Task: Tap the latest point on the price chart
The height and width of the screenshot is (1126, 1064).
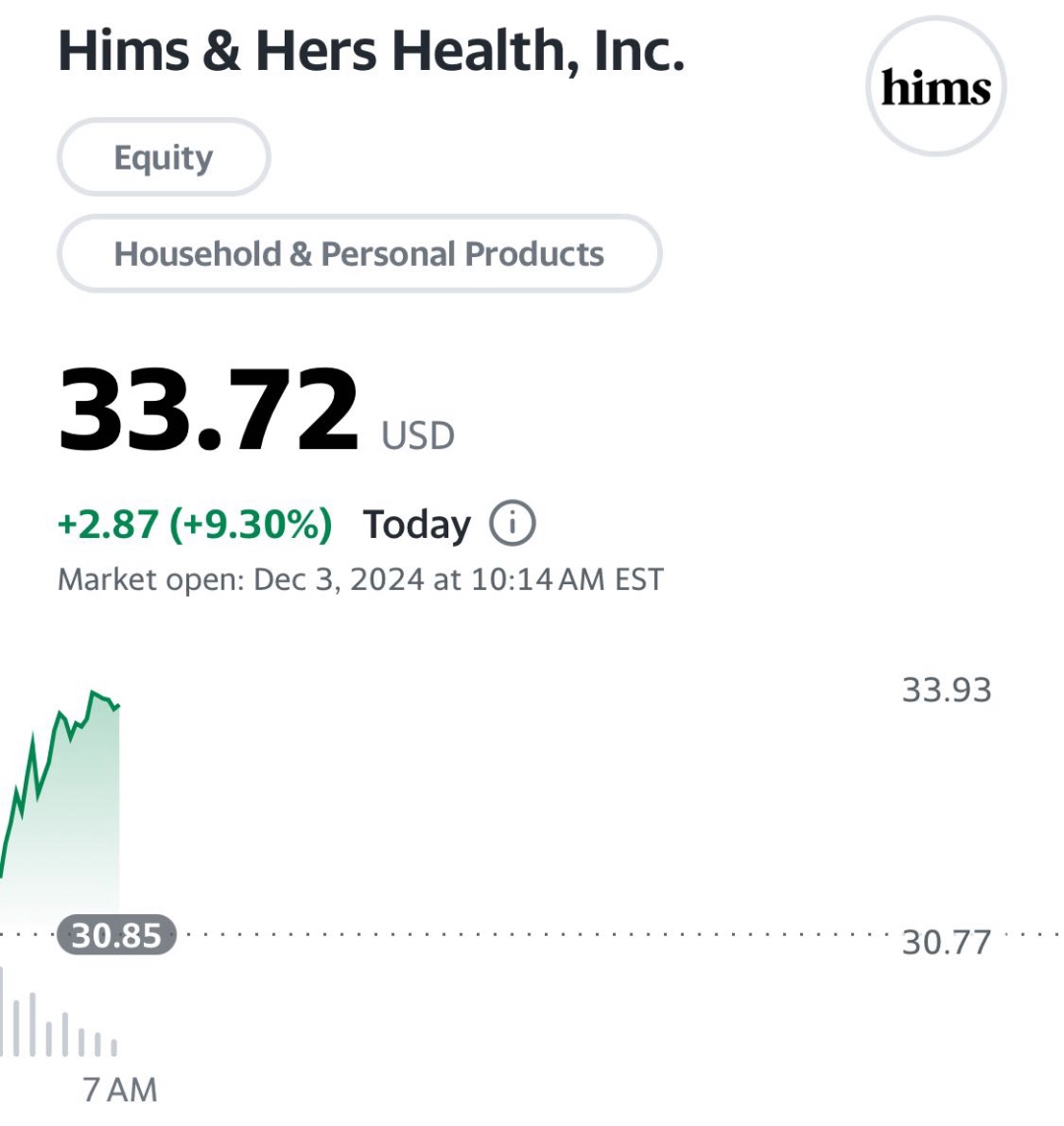Action: point(118,706)
